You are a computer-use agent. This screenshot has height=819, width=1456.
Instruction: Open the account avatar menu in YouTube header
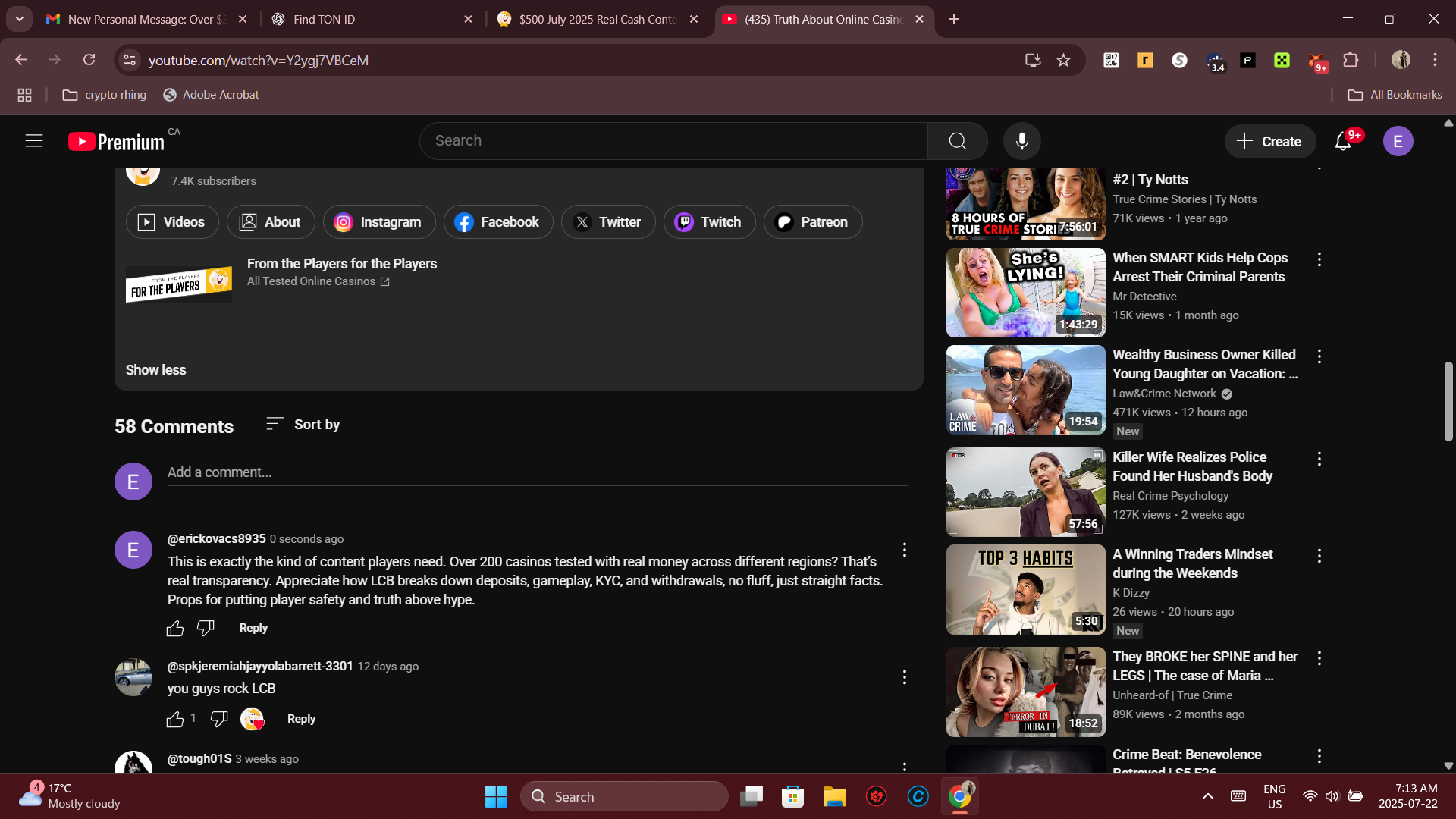(1398, 141)
